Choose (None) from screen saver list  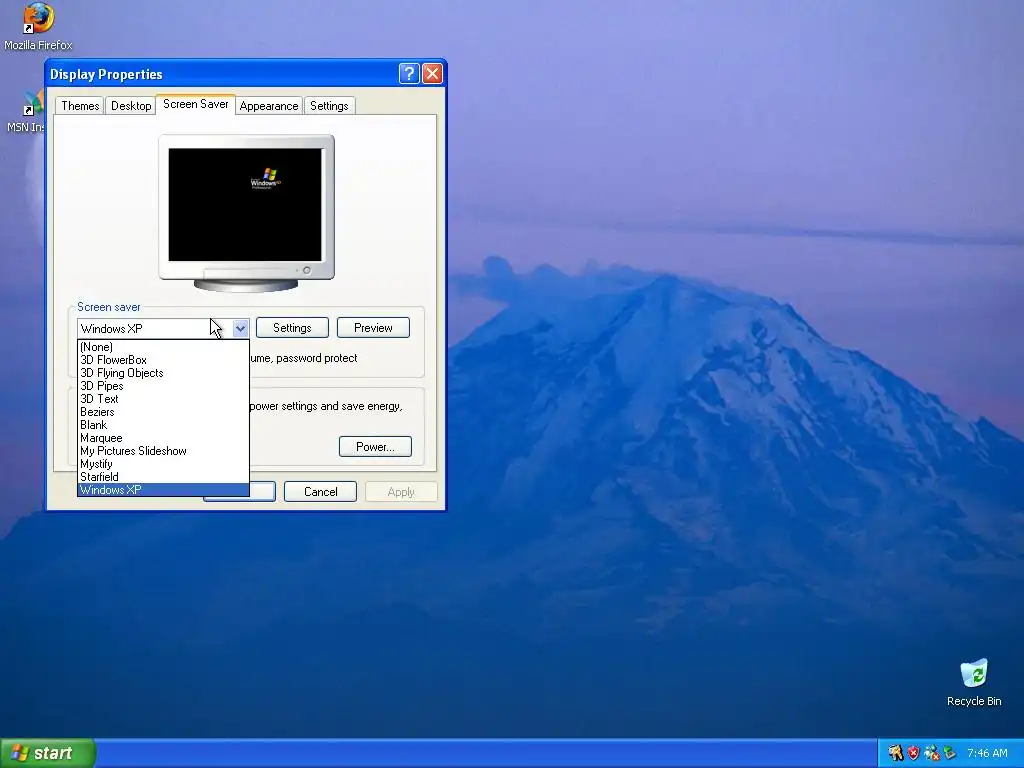[x=163, y=347]
